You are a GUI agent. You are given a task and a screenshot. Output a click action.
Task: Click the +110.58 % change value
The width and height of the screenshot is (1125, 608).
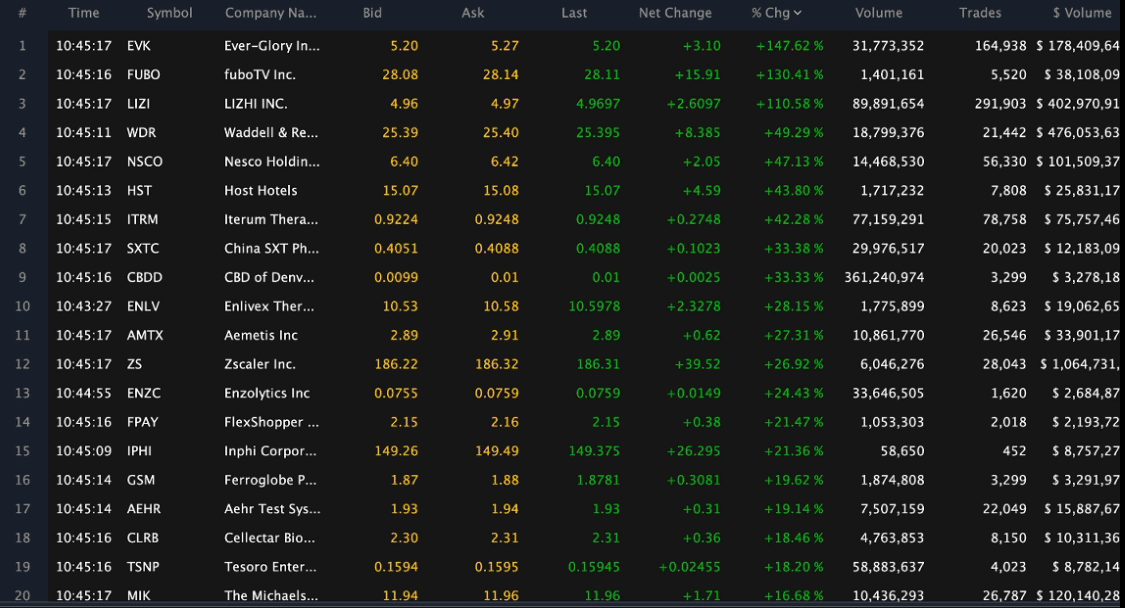(x=789, y=103)
